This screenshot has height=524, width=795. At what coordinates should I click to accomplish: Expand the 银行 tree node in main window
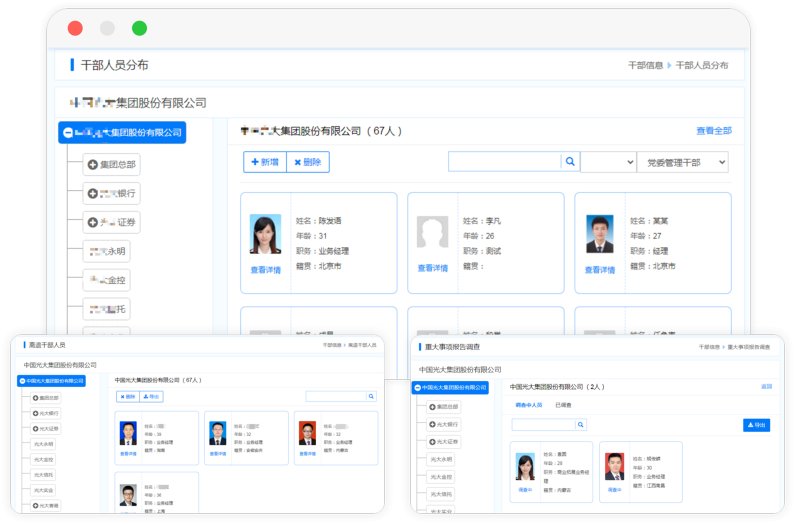(x=92, y=194)
